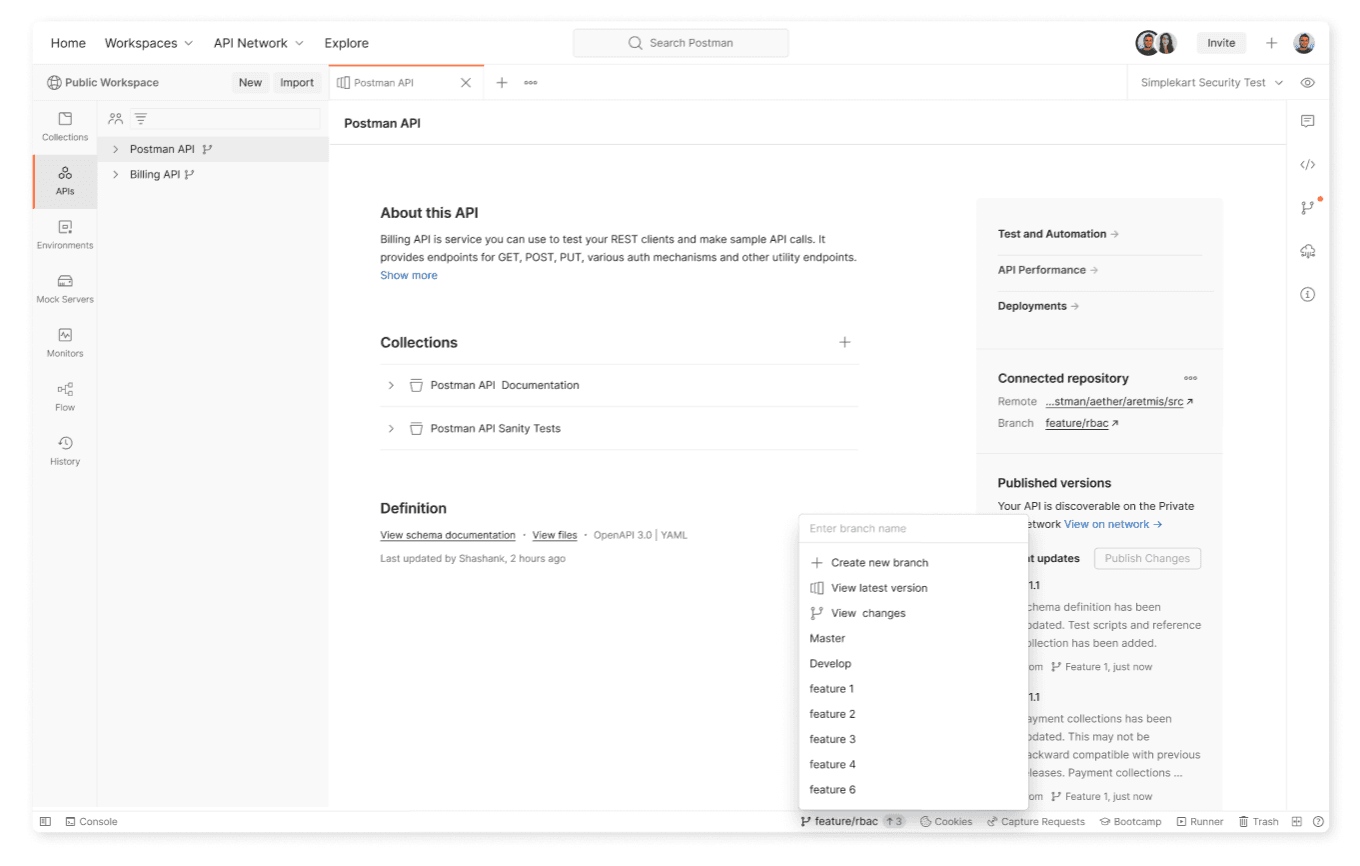Open the user profile avatar
Viewport: 1360px width, 866px height.
coord(1303,43)
